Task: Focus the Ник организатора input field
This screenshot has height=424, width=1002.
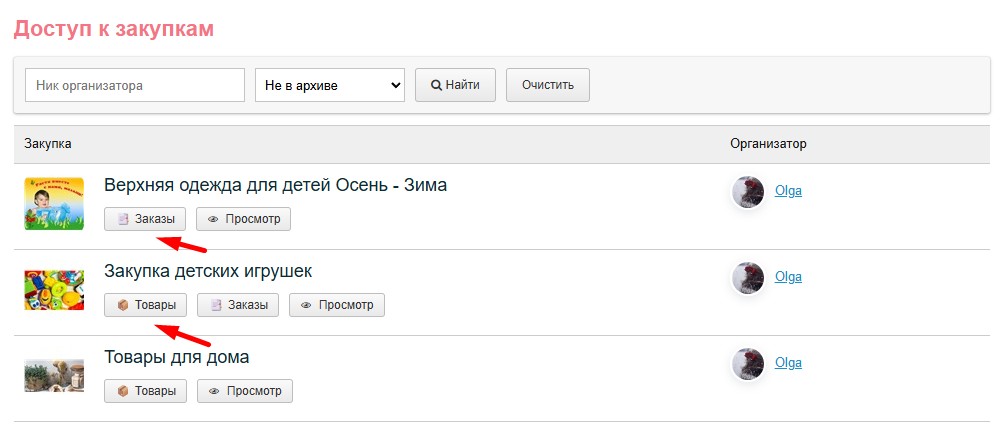Action: [135, 85]
